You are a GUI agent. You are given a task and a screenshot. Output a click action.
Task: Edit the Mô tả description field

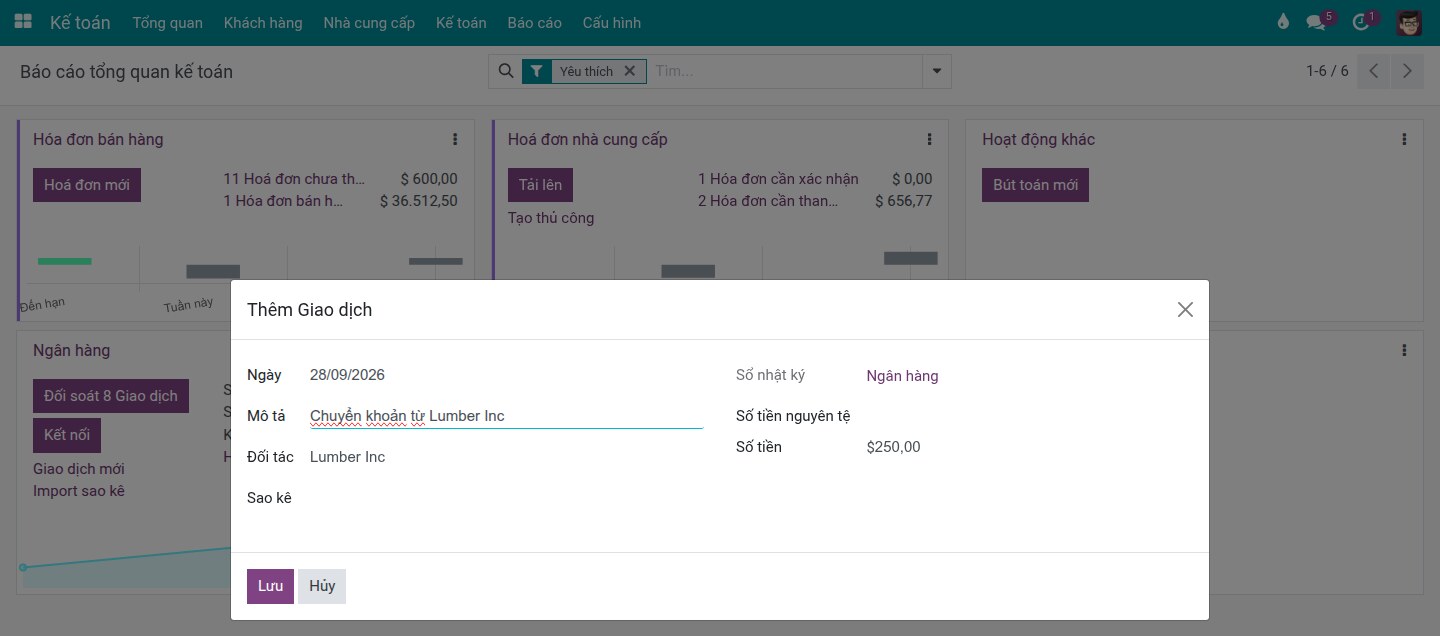(x=506, y=416)
